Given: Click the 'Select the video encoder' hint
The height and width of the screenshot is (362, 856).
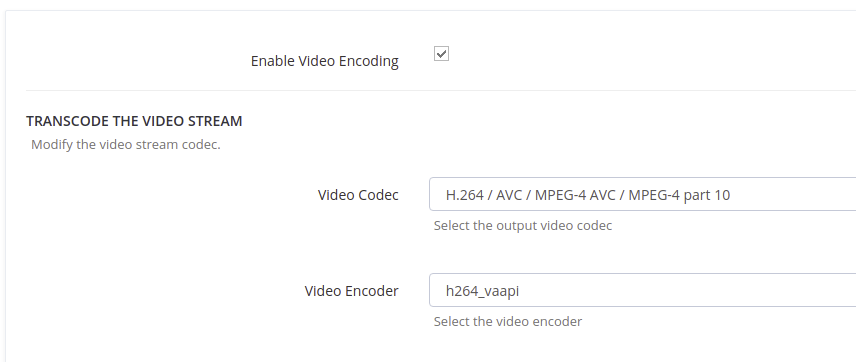Looking at the screenshot, I should click(x=508, y=322).
